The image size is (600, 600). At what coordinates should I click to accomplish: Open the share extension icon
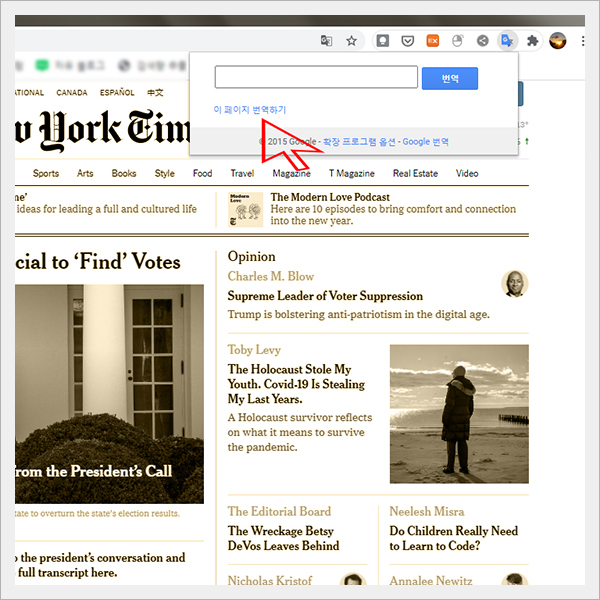[x=483, y=41]
